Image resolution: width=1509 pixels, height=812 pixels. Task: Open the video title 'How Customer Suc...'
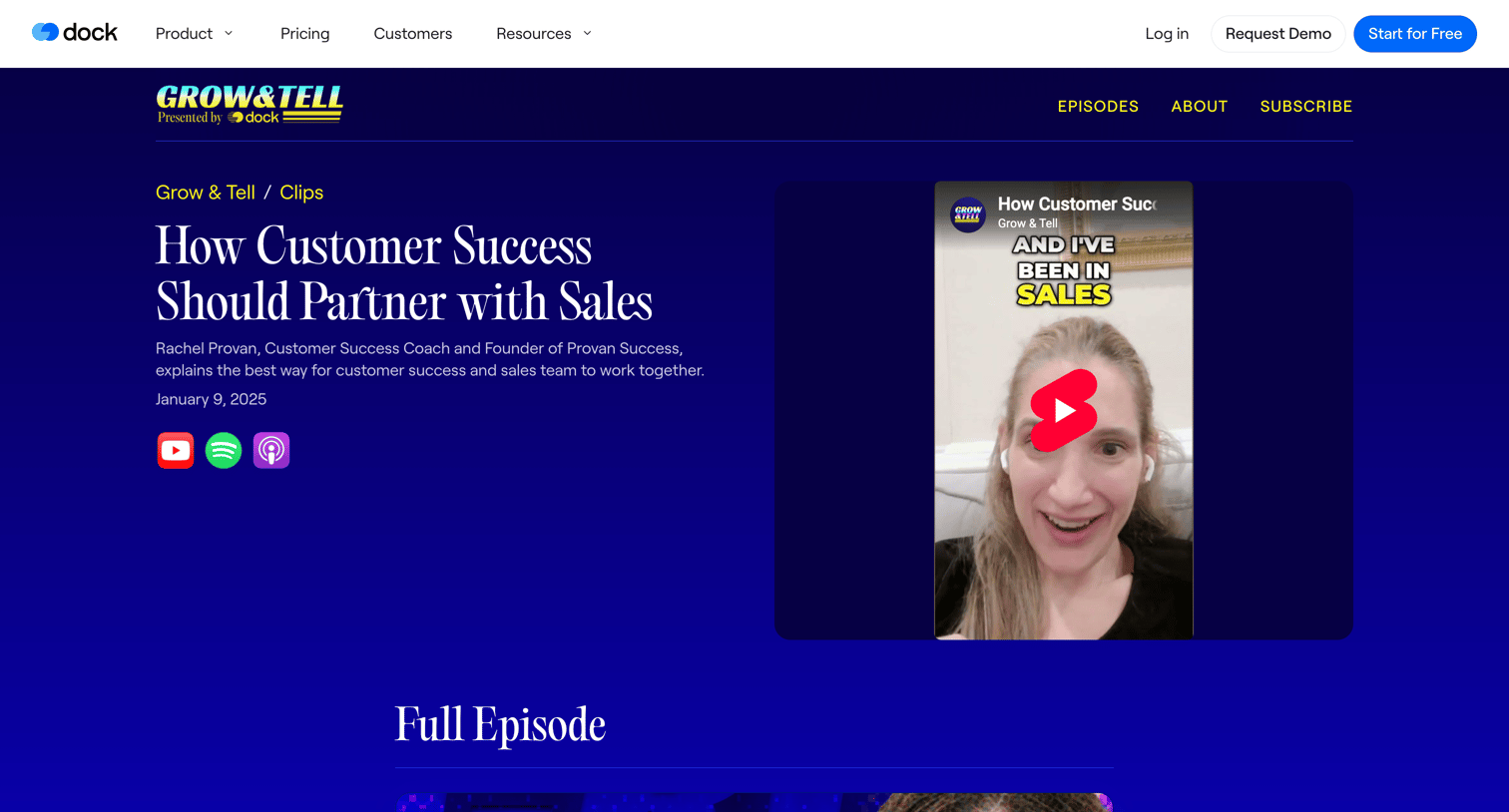coord(1077,204)
